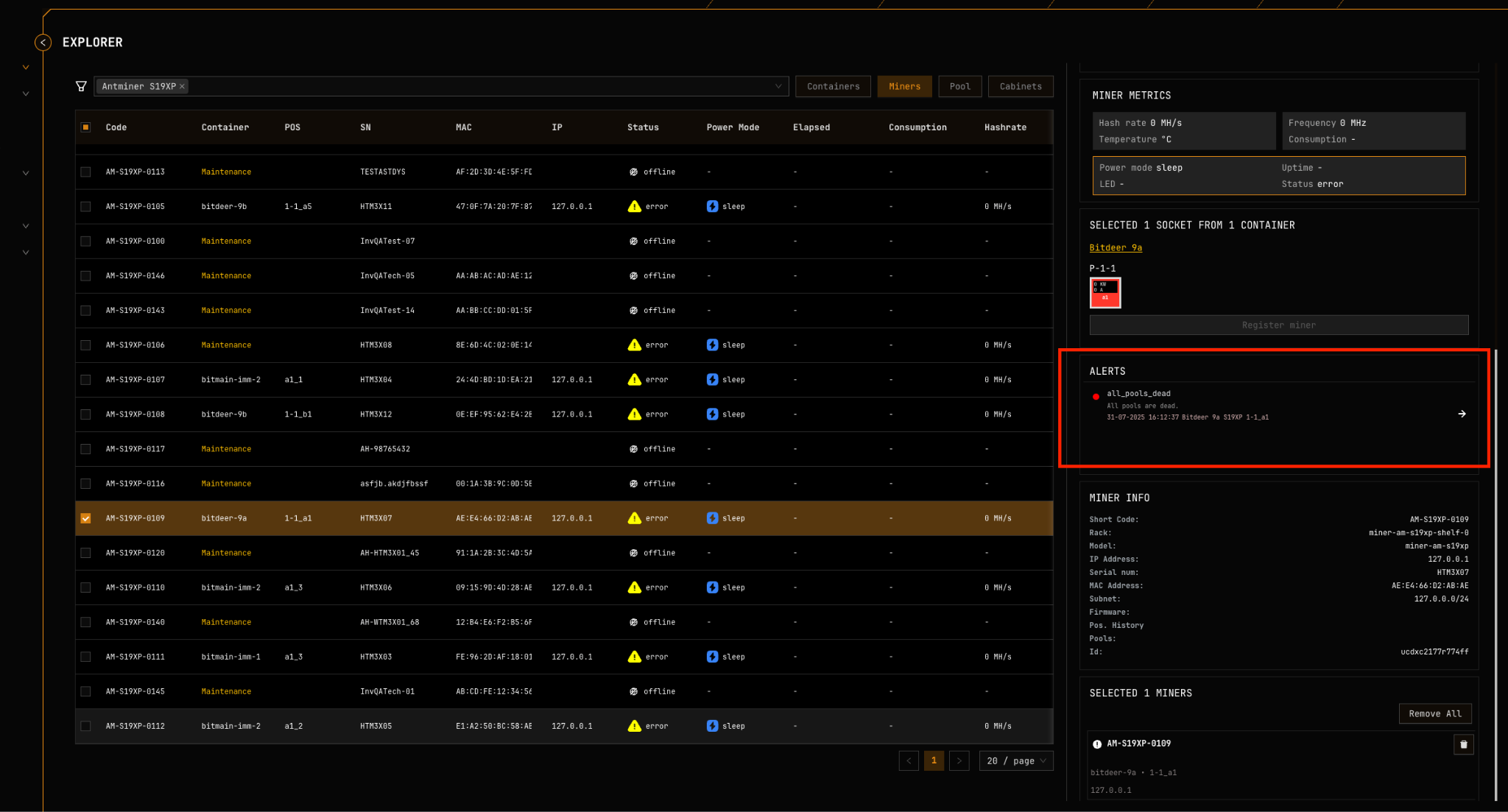Click the sleep power-mode icon on AM-S19XP-0109
Screen dimensions: 1508x812
tap(712, 518)
